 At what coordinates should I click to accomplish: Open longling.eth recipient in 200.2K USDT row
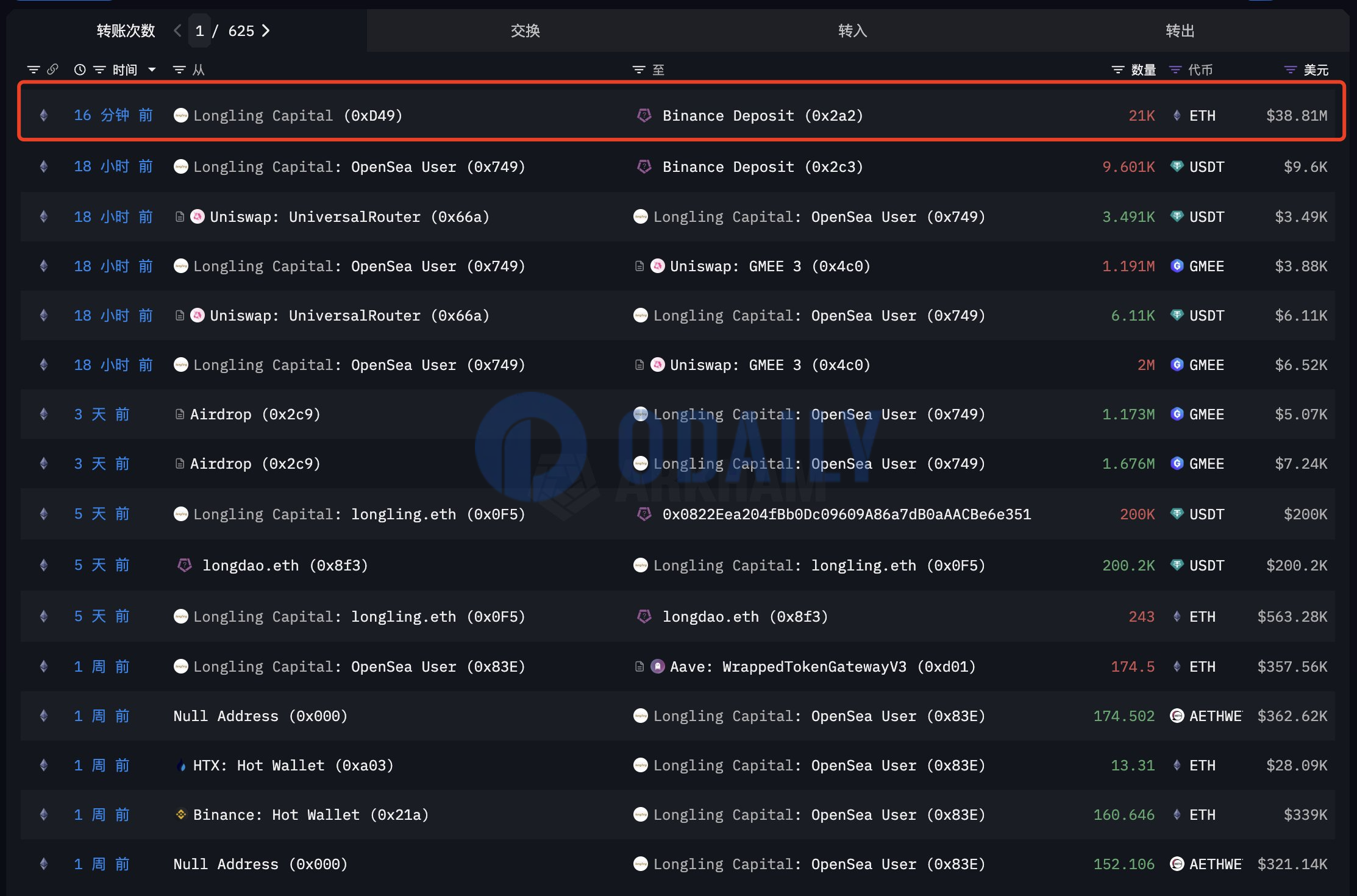(898, 566)
